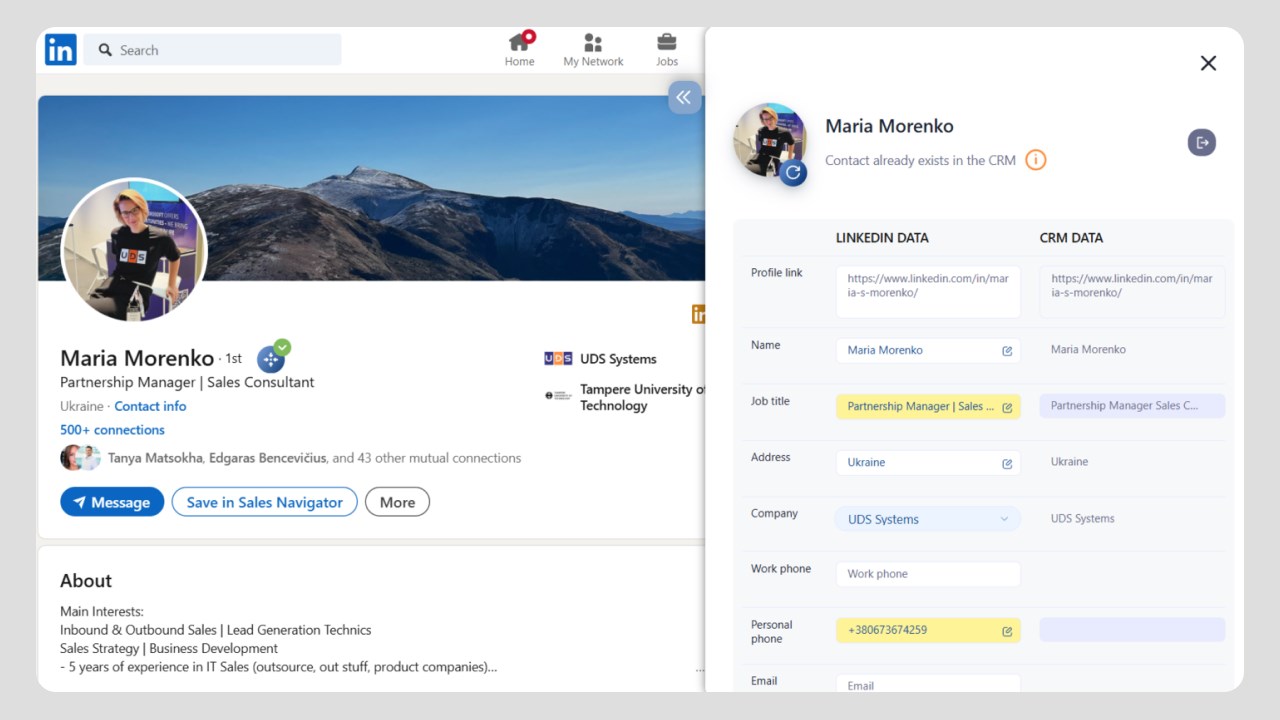Expand truncated About text via the ellipsis
Viewport: 1280px width, 720px height.
point(699,668)
